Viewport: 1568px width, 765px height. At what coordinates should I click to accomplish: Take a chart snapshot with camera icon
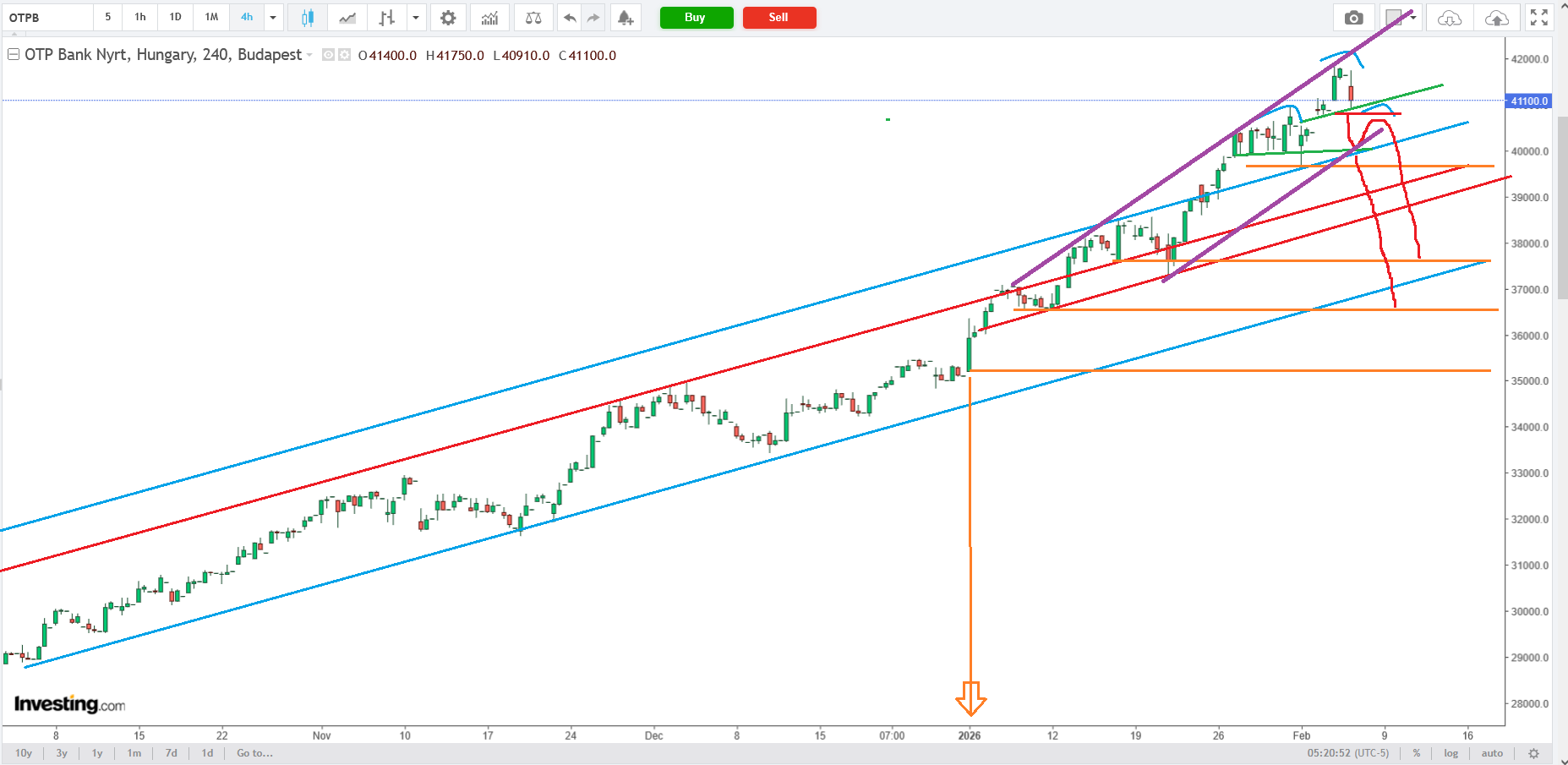(1353, 18)
